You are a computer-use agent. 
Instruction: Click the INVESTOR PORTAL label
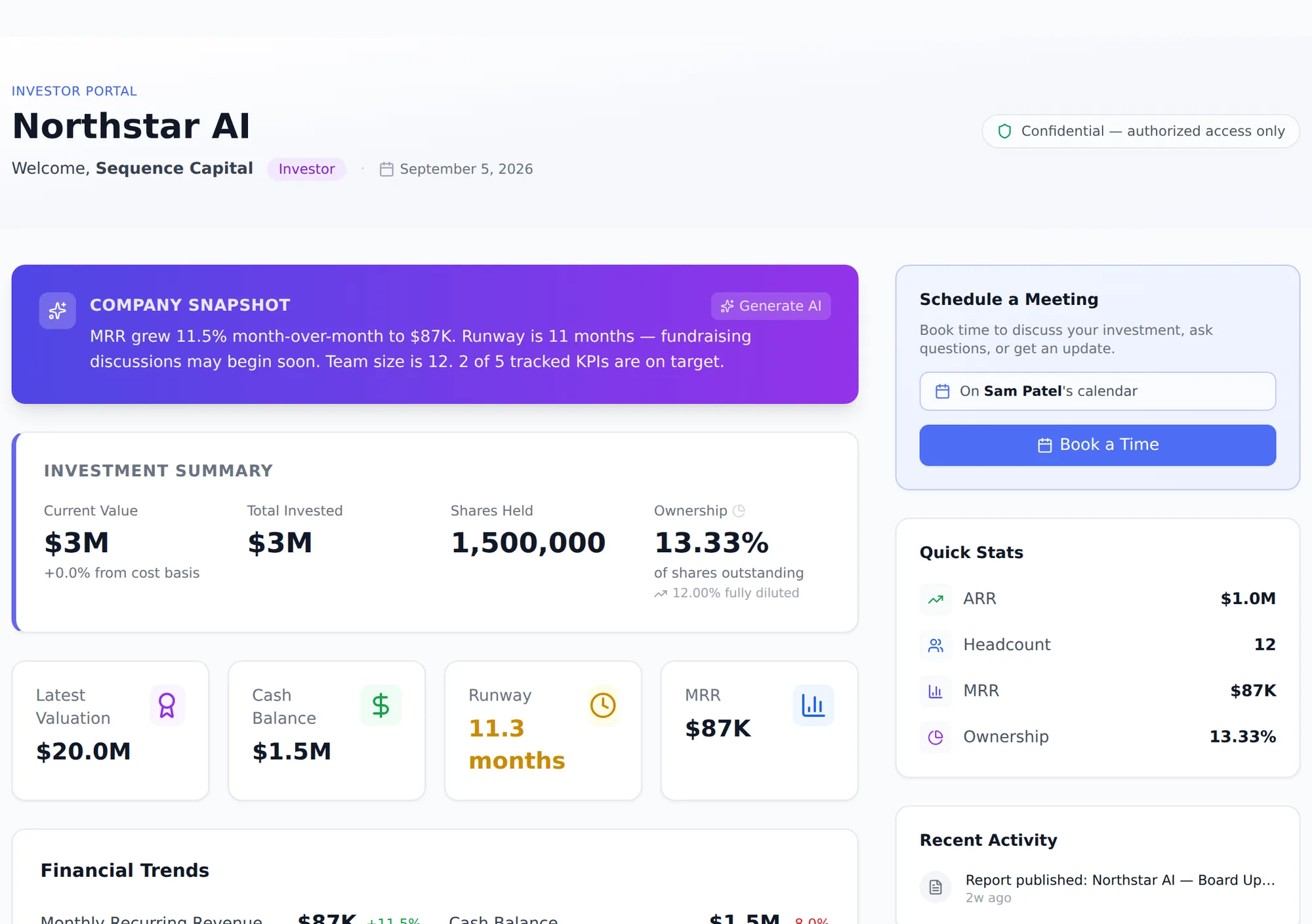pyautogui.click(x=74, y=91)
